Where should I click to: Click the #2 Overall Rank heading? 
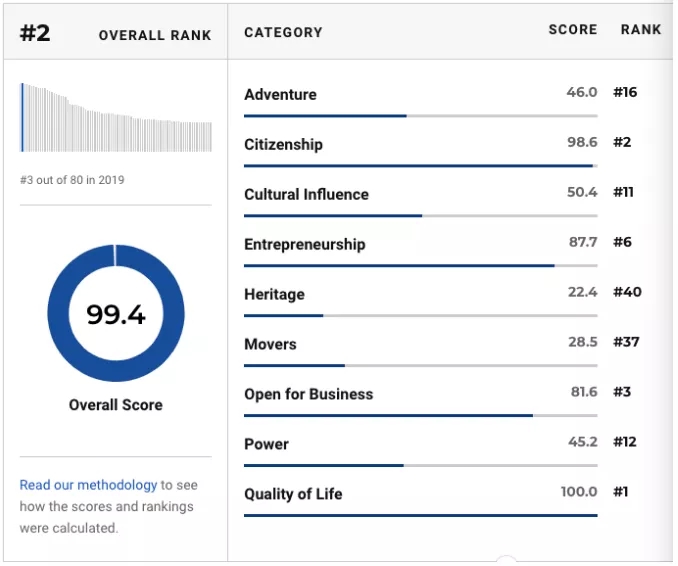(x=115, y=33)
